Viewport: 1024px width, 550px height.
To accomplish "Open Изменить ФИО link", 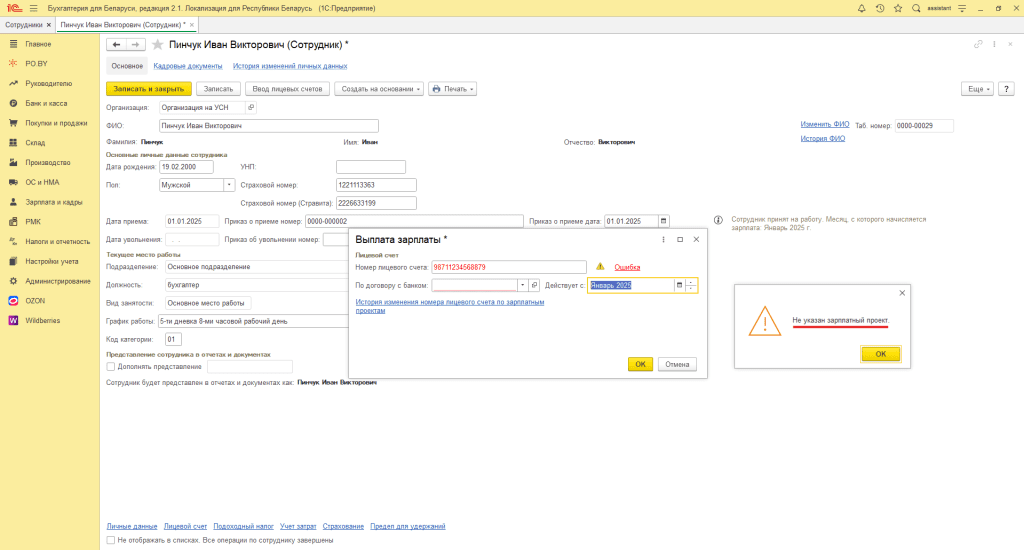I will 825,124.
